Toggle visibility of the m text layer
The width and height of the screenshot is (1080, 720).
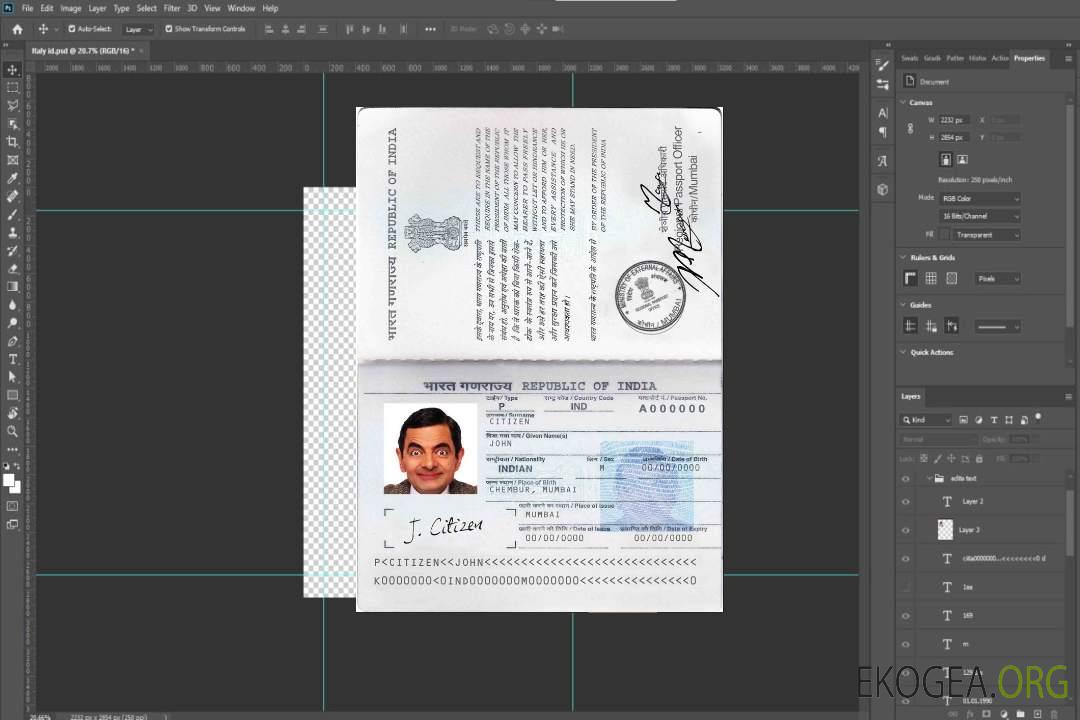[x=906, y=645]
